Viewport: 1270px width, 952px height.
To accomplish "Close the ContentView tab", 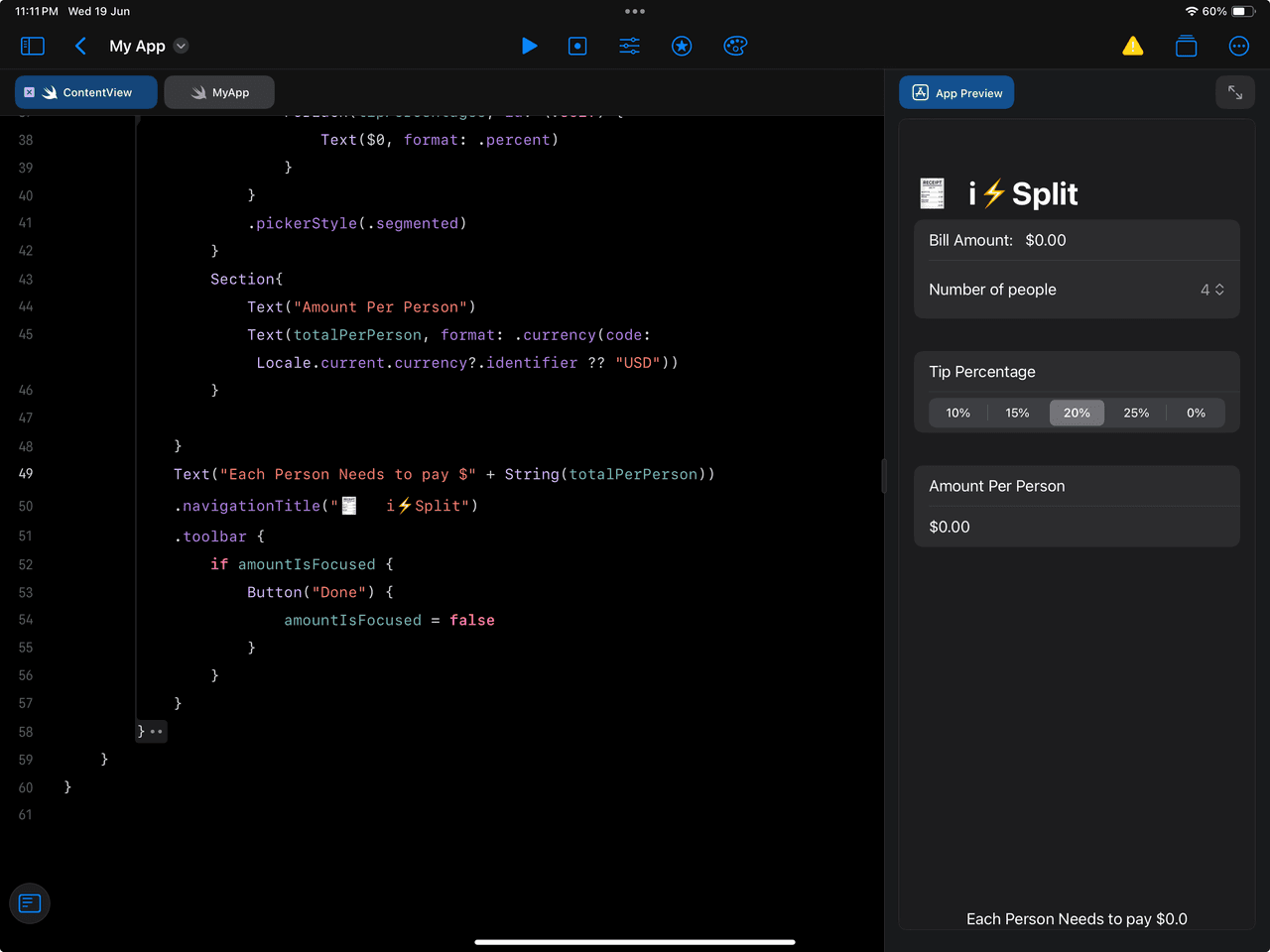I will [30, 92].
